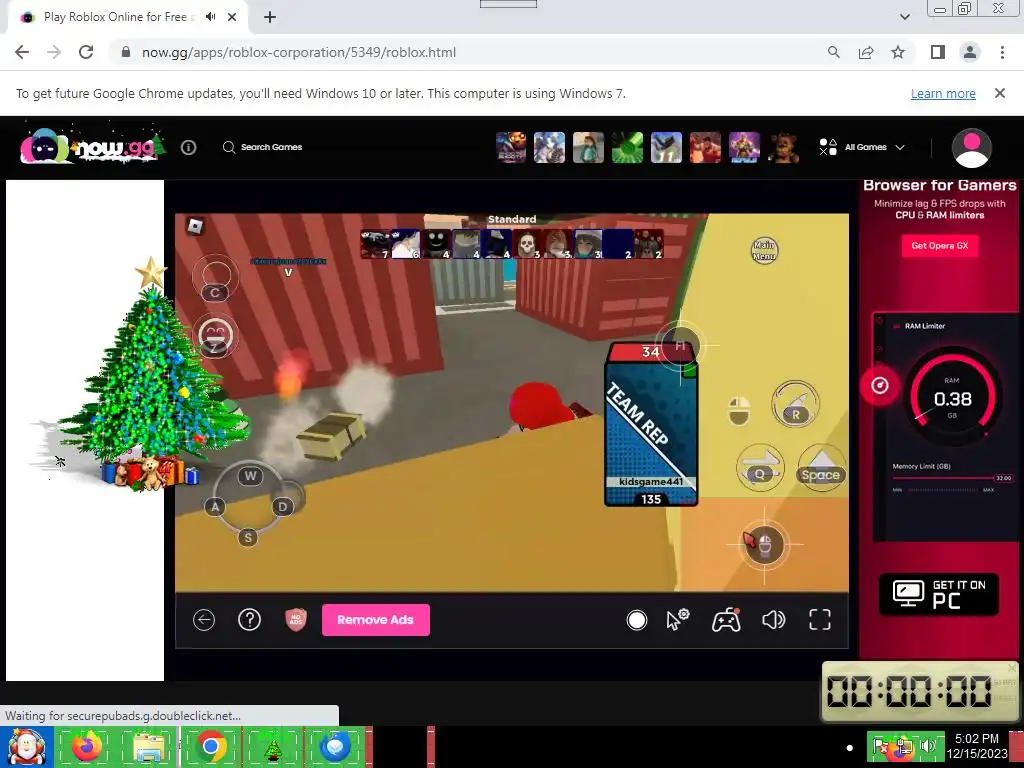Mute the tab audio speaker icon
This screenshot has width=1024, height=768.
210,17
